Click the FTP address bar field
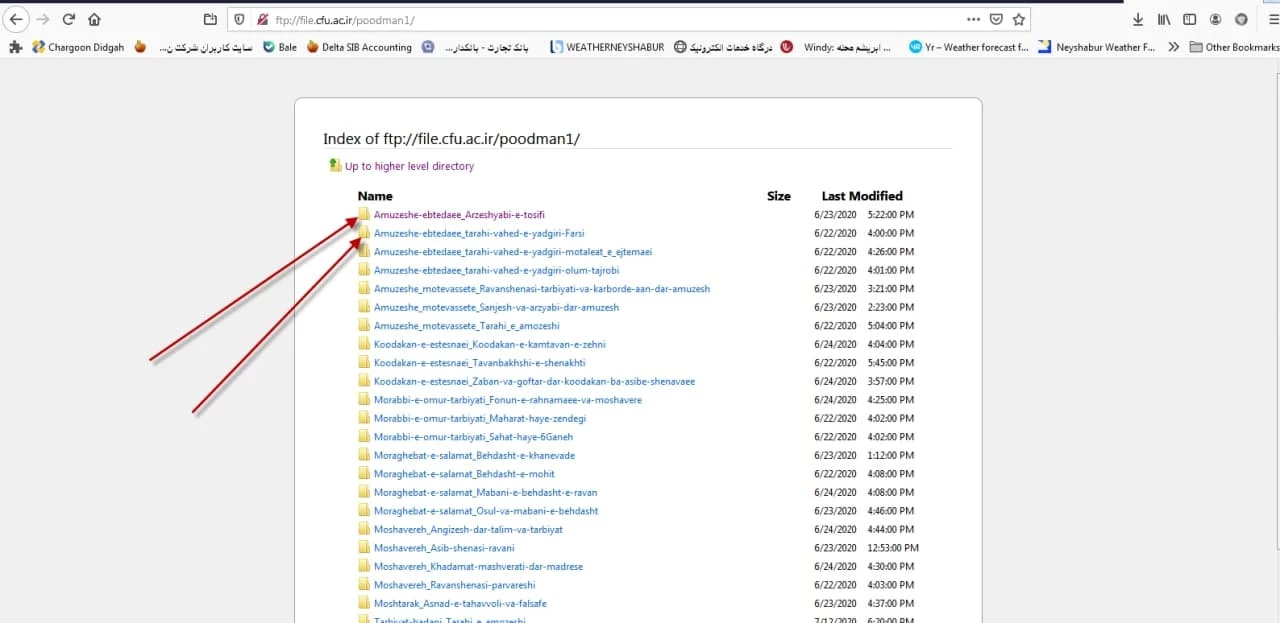 tap(600, 19)
